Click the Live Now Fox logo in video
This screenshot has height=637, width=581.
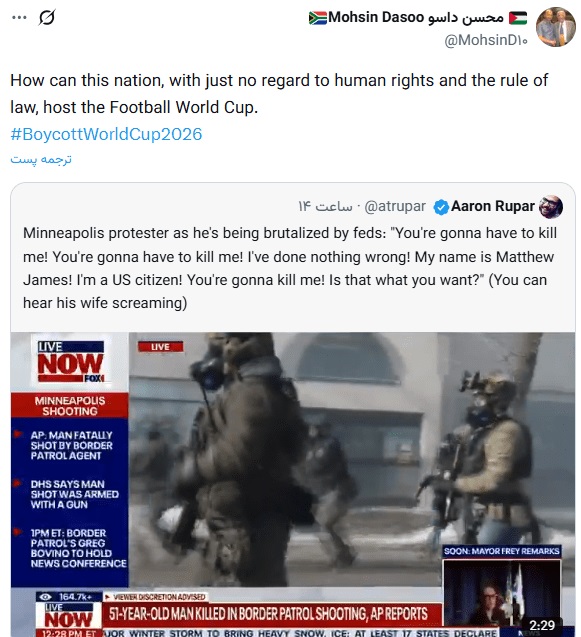71,361
